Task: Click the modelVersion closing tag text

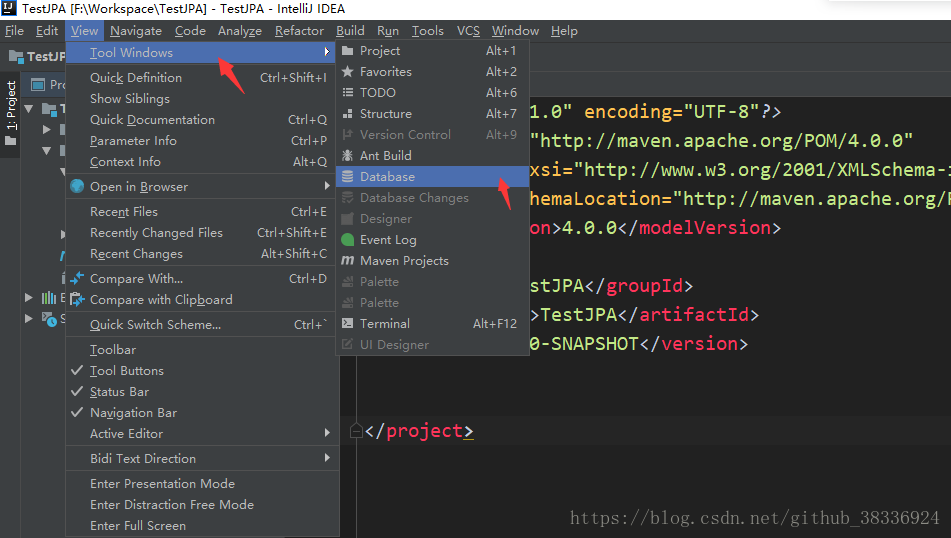Action: (699, 227)
